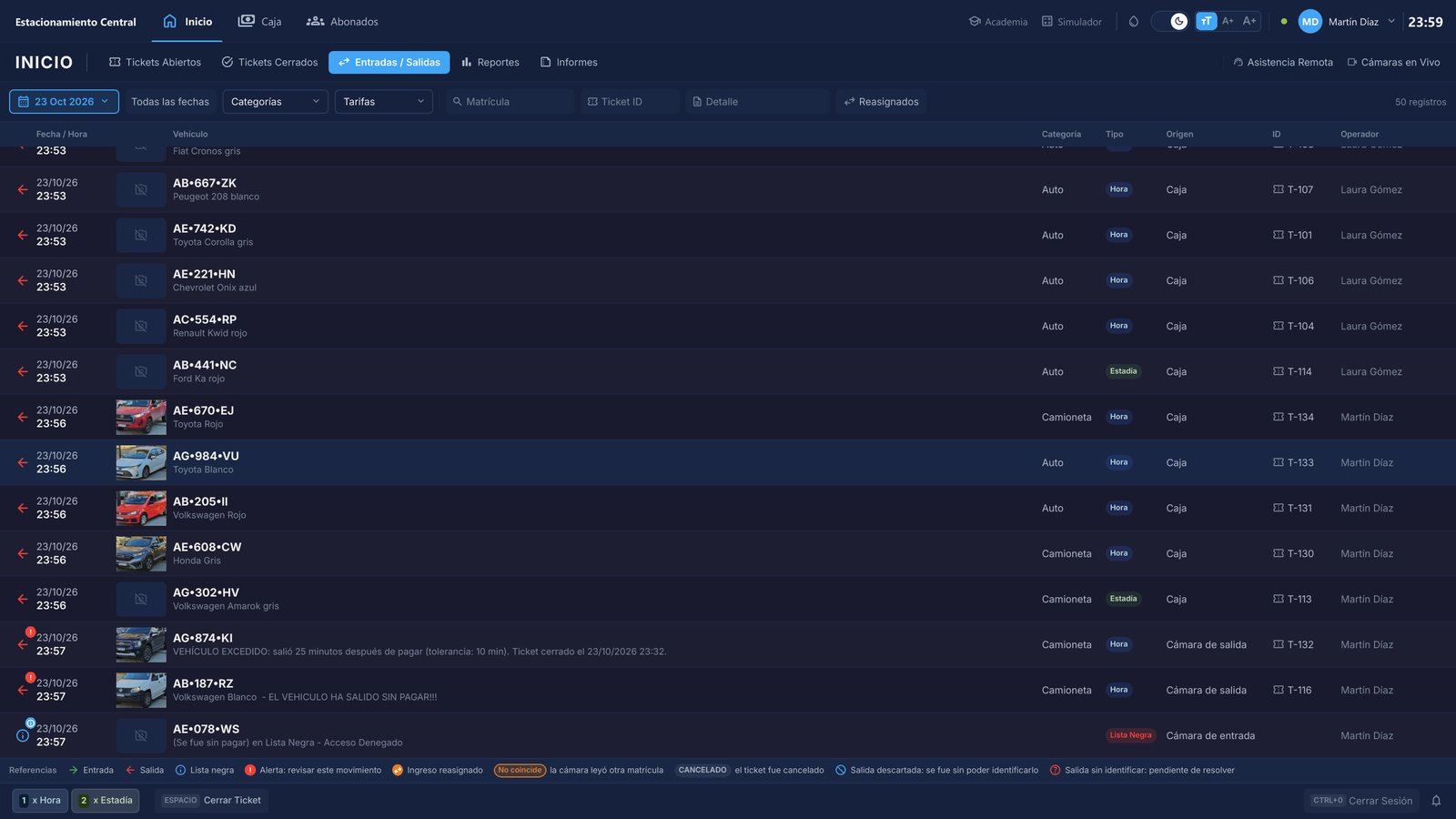Open the Caja section
Screen dimensions: 1456x819
(x=259, y=21)
